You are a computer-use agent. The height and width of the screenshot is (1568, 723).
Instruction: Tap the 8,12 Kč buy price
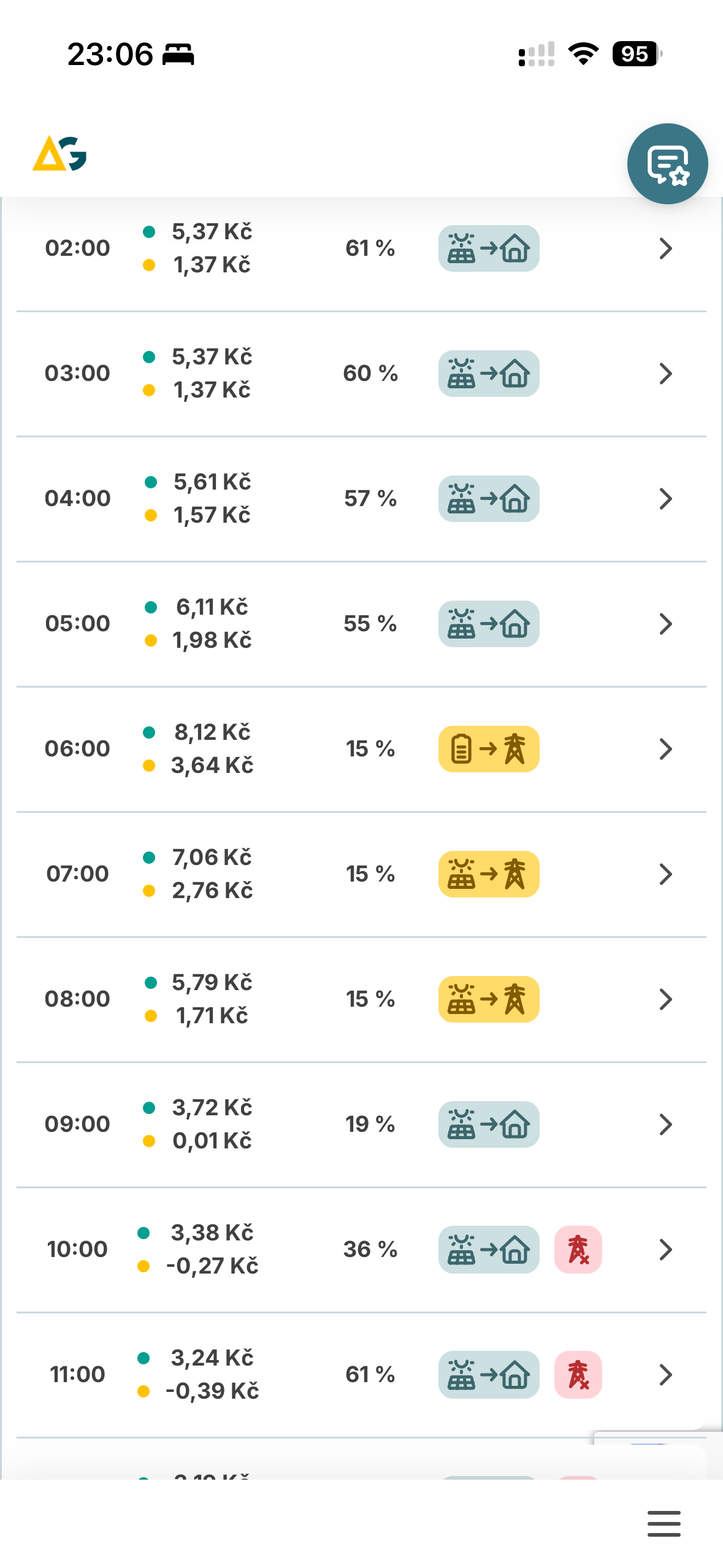coord(212,732)
